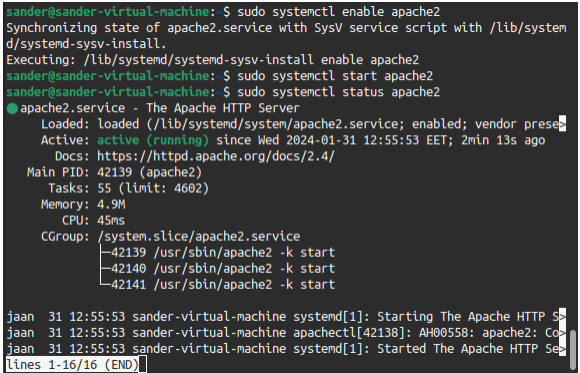The image size is (580, 373).
Task: Click the truncation marker on the Starting Apache line
Action: click(562, 317)
